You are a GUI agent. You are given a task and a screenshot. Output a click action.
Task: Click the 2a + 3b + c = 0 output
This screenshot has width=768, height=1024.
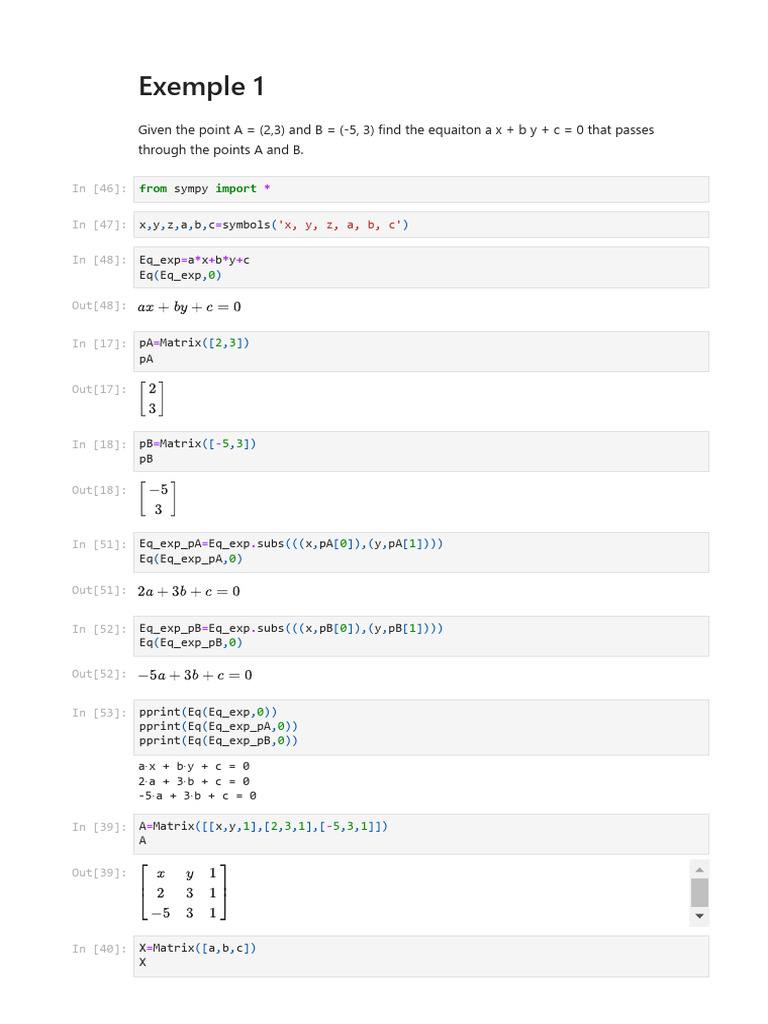tap(189, 591)
